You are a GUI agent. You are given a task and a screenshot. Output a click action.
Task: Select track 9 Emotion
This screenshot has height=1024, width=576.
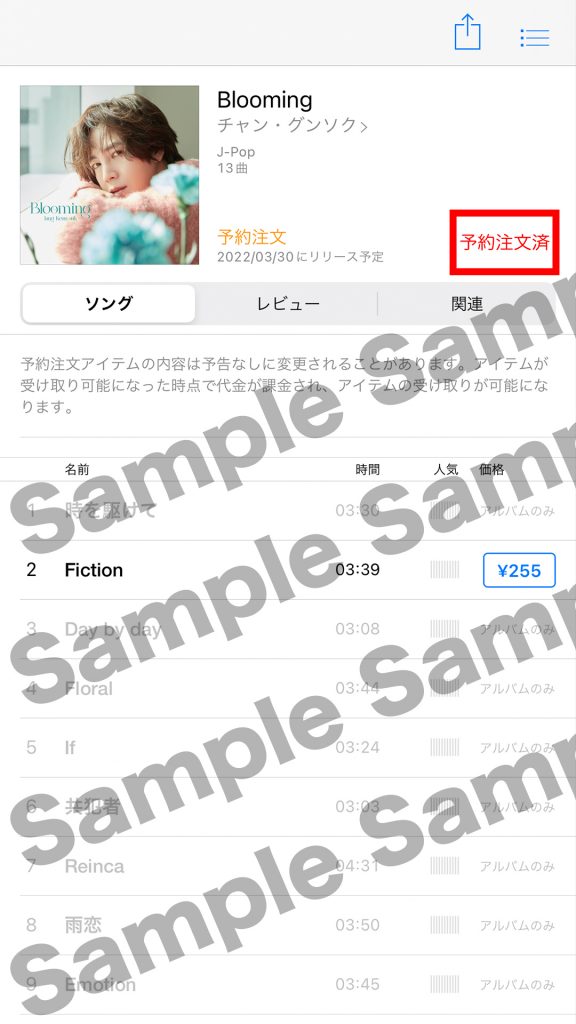288,985
